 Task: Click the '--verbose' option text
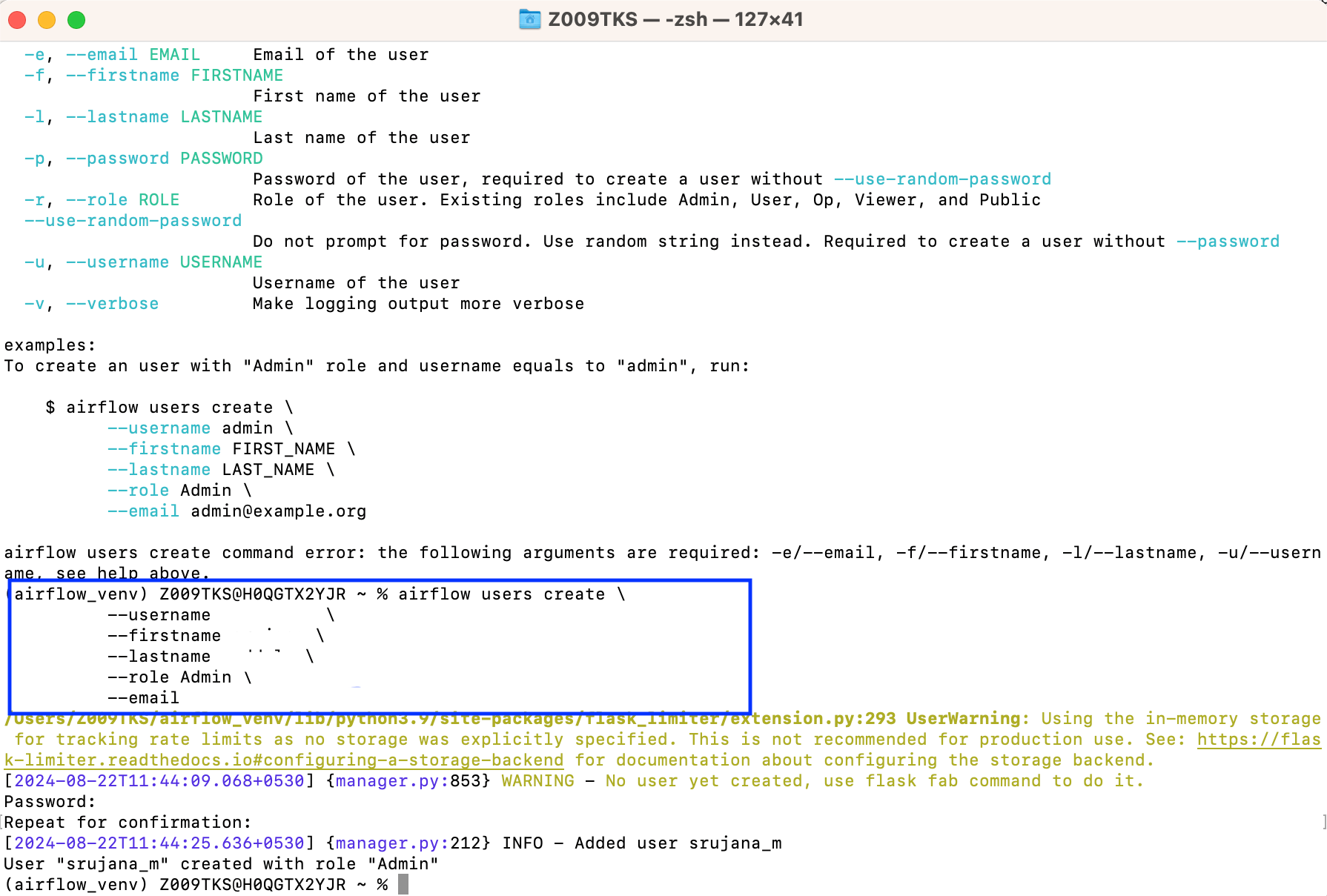point(112,304)
